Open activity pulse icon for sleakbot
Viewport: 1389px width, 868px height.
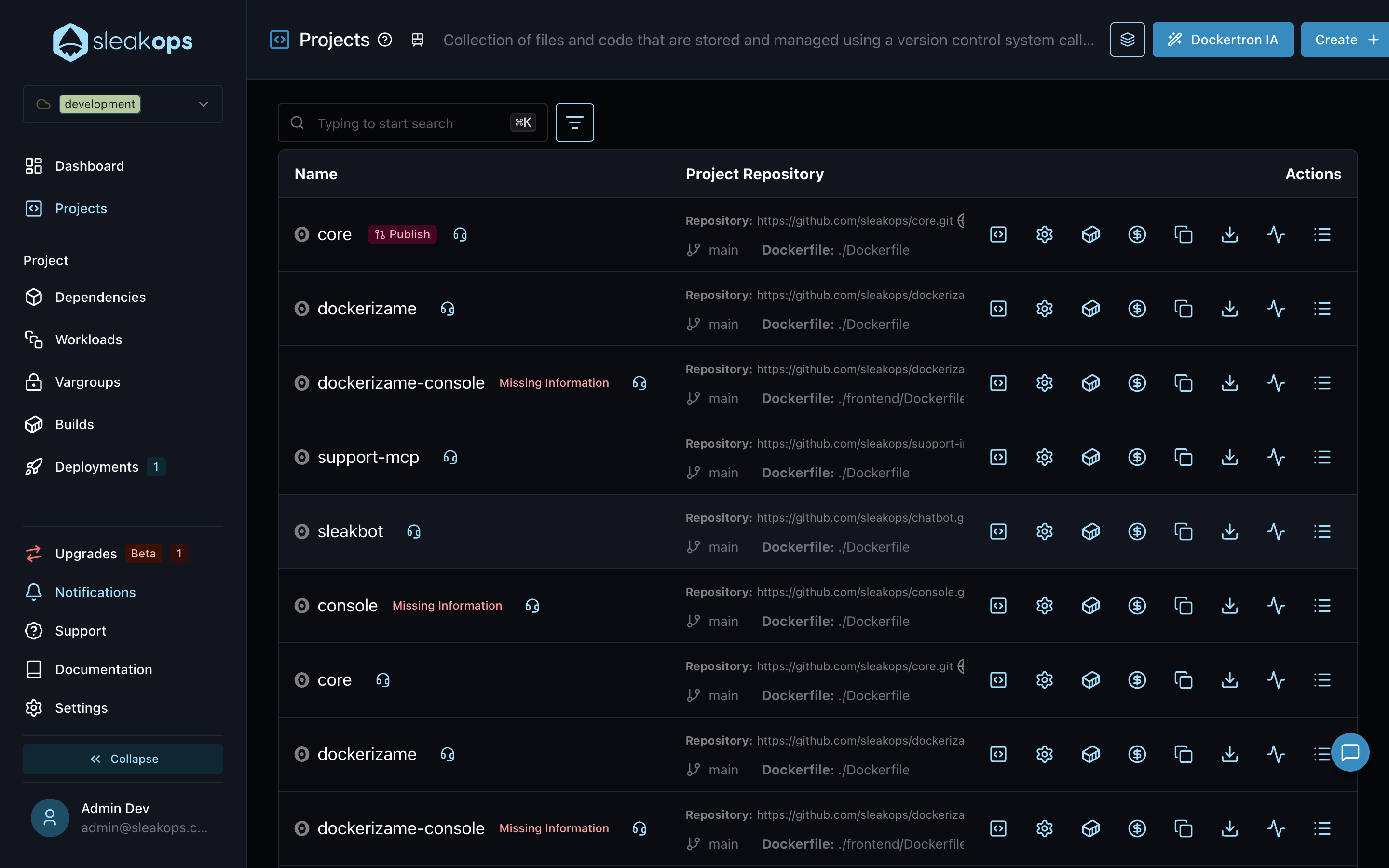tap(1276, 531)
